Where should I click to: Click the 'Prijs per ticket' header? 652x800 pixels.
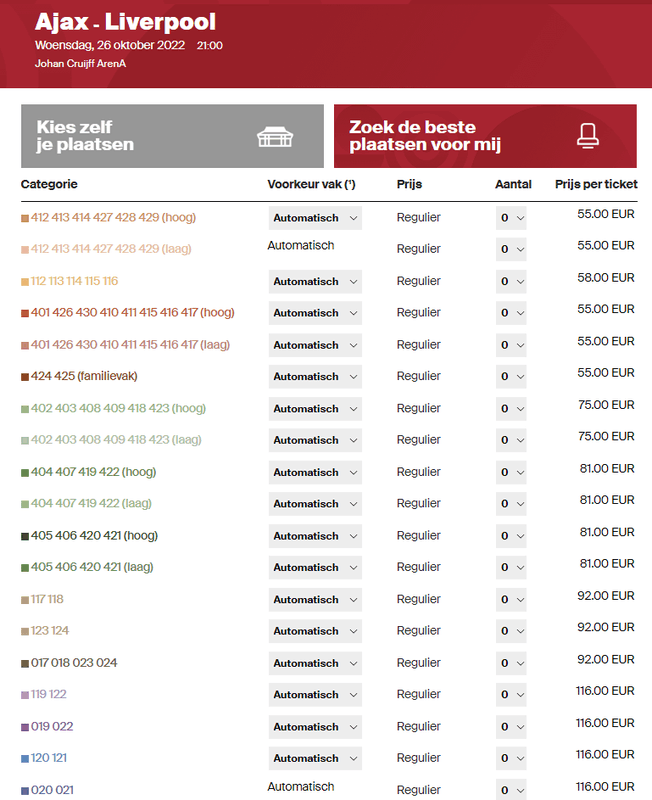(x=596, y=184)
